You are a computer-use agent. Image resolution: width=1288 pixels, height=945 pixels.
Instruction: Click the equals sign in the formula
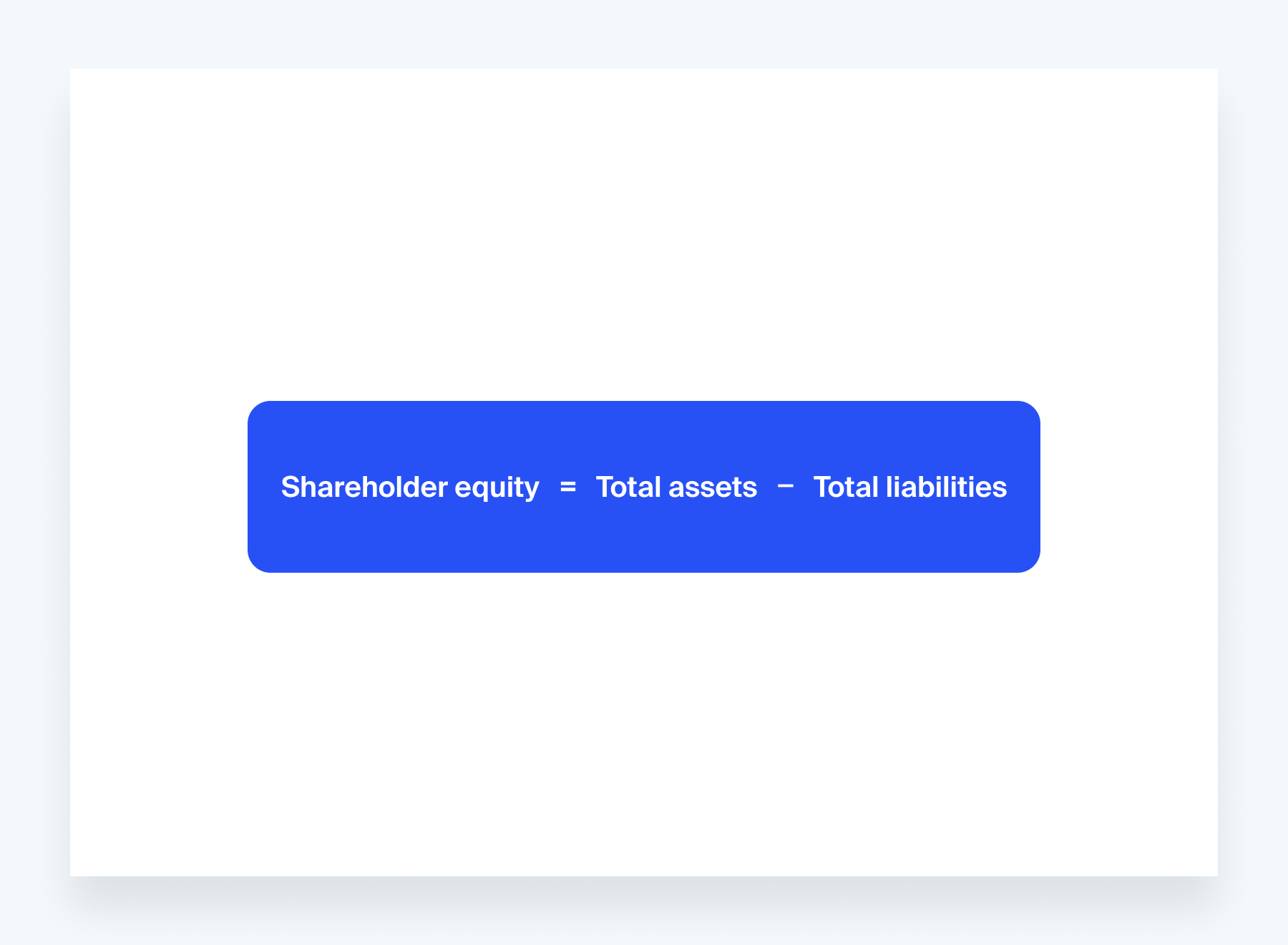[568, 488]
